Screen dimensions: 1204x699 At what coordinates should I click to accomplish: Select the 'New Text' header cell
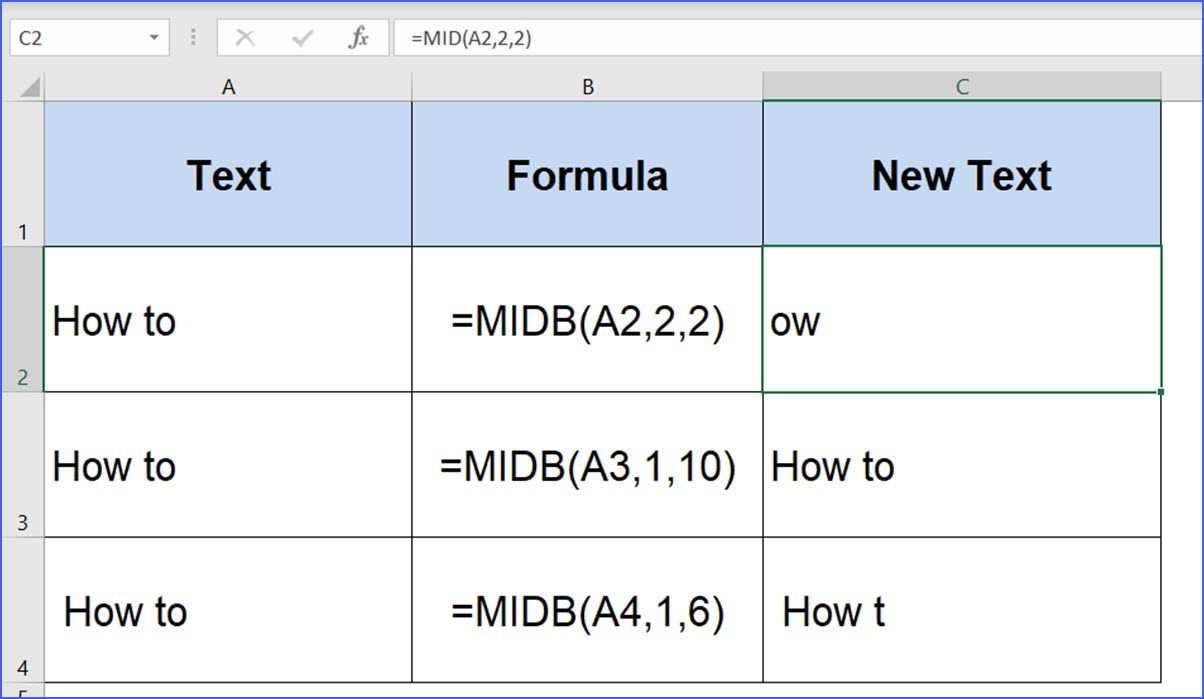(x=961, y=175)
